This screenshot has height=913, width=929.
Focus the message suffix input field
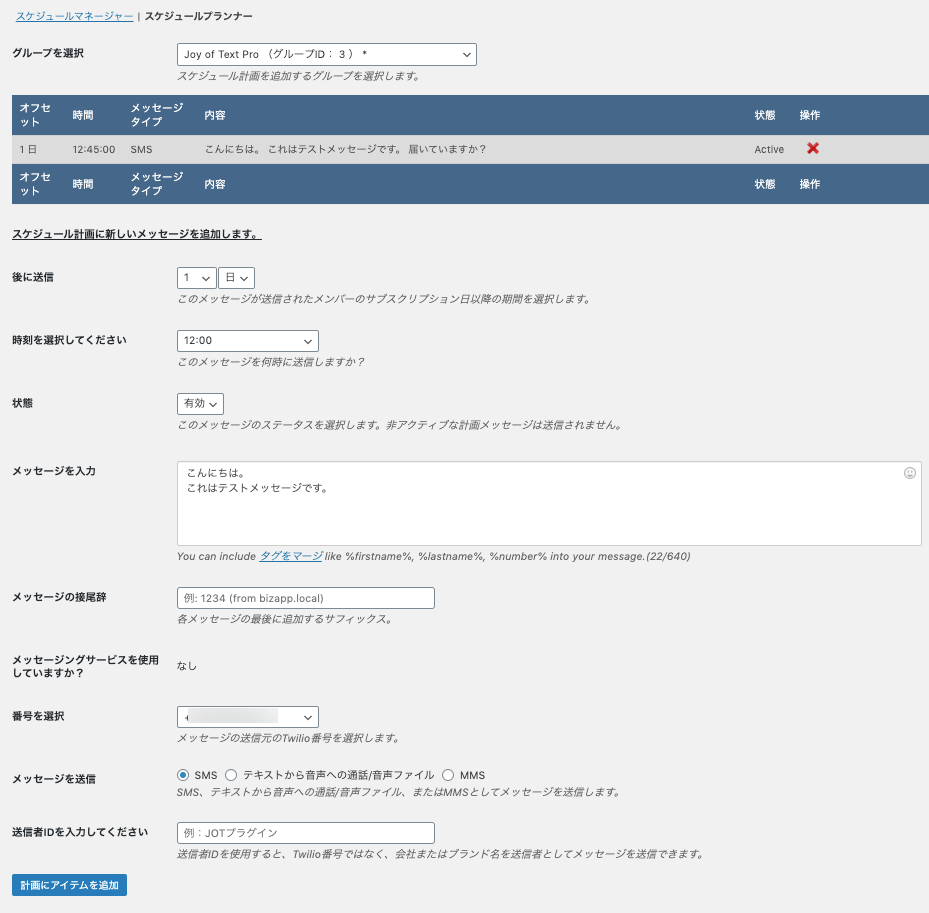(306, 598)
